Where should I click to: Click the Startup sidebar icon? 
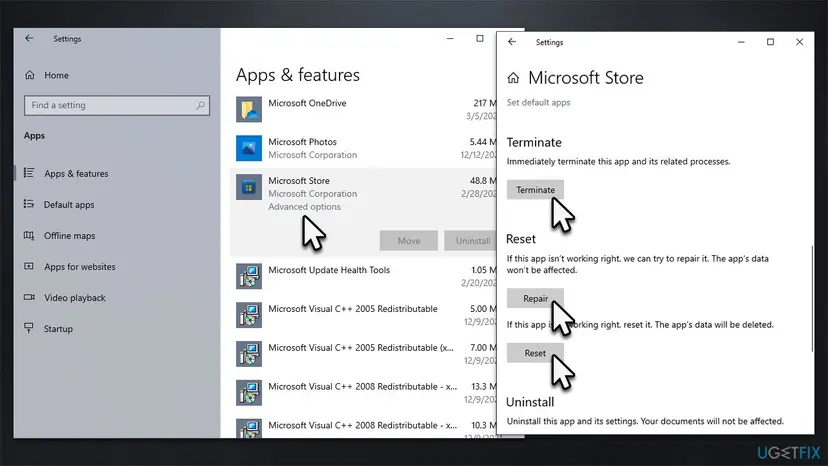point(29,328)
